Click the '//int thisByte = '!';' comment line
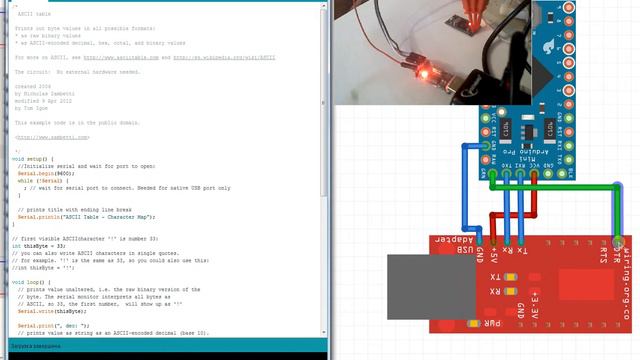Image resolution: width=640 pixels, height=360 pixels. coord(43,268)
